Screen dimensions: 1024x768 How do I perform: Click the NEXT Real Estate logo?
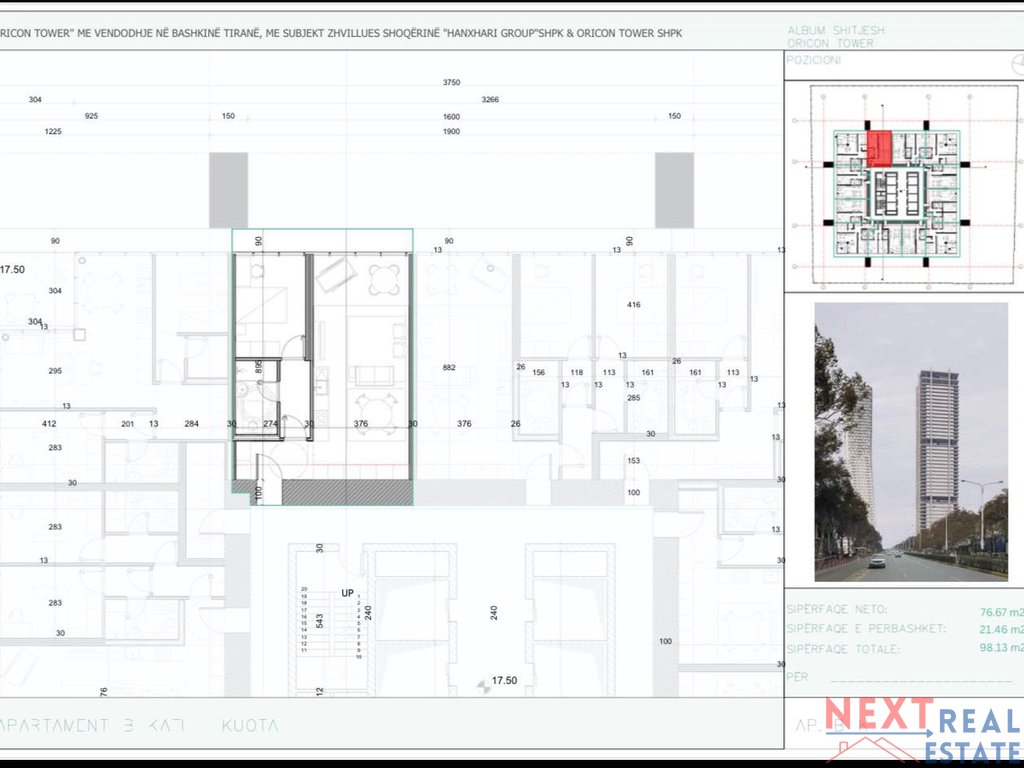coord(923,728)
